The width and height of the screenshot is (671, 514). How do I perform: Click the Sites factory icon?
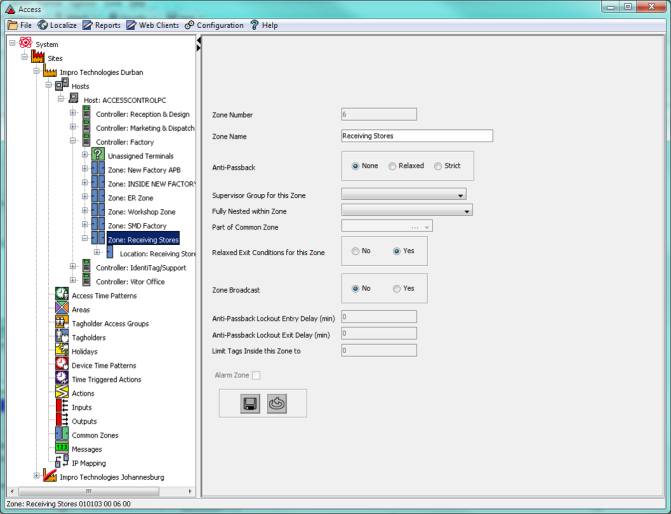[38, 57]
